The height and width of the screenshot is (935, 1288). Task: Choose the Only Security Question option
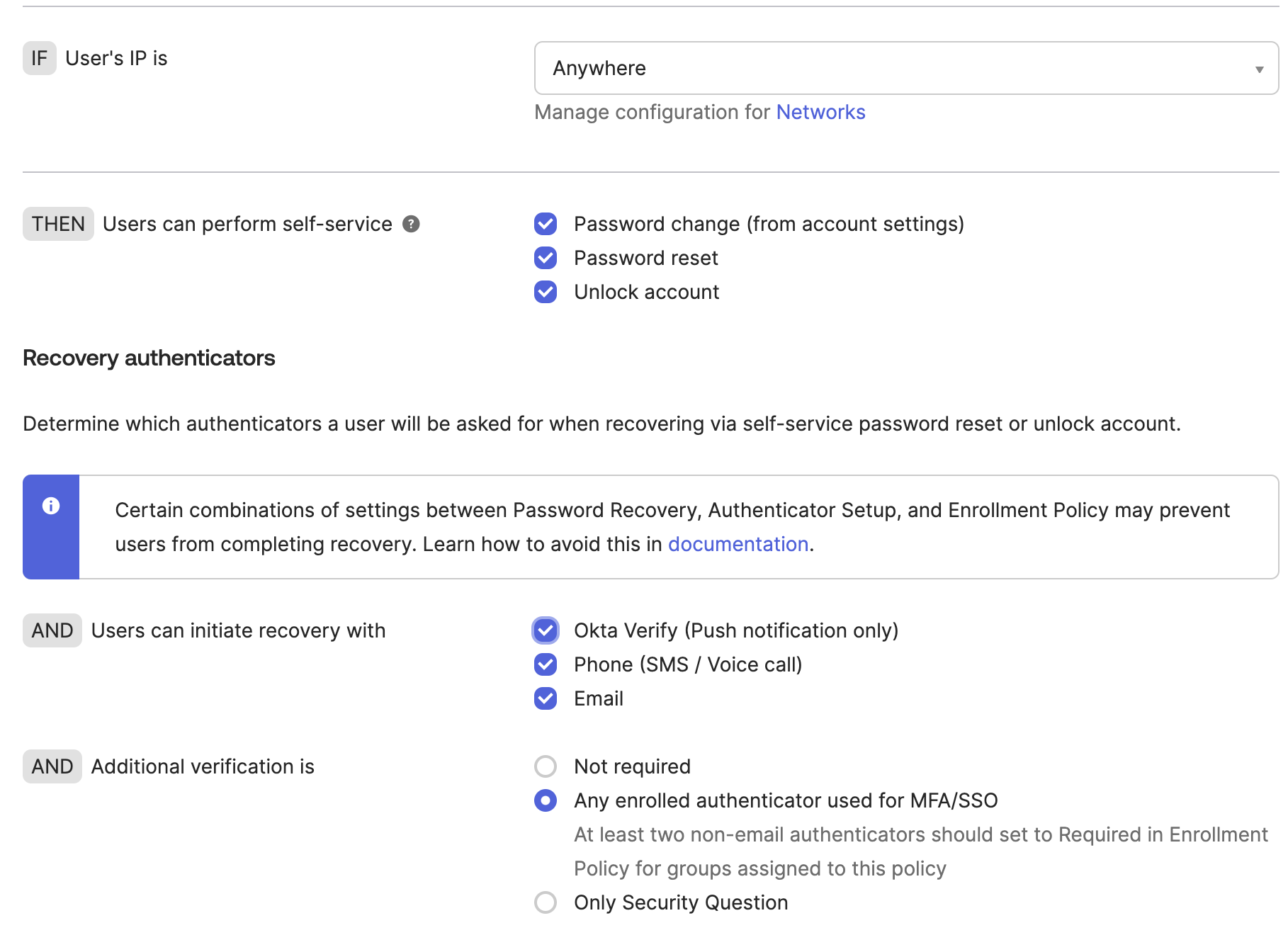tap(546, 902)
